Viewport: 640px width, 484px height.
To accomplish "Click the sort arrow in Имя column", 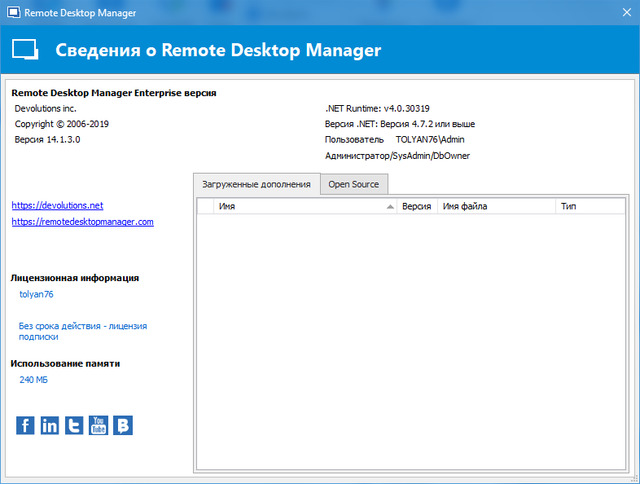I will point(390,206).
